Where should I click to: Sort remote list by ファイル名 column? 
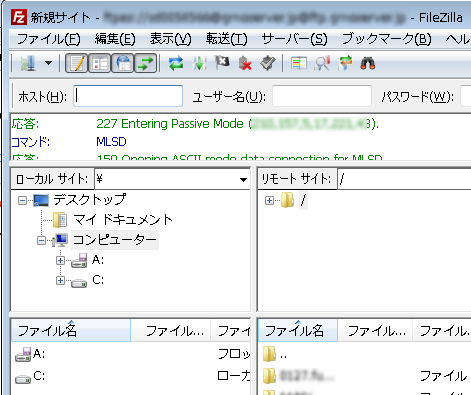point(298,331)
